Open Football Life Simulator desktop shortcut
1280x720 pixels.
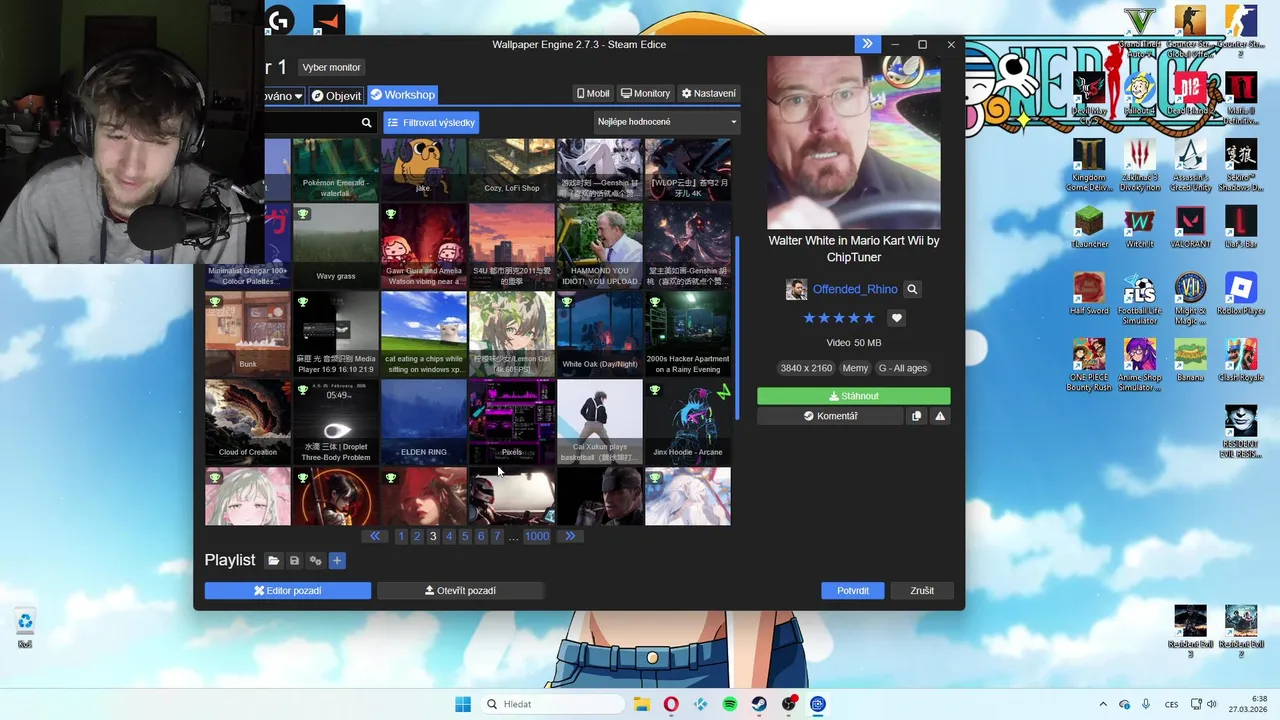point(1140,298)
